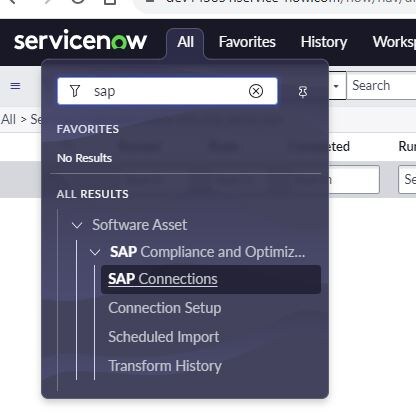
Task: Open the search field dropdown arrow
Action: (x=336, y=86)
